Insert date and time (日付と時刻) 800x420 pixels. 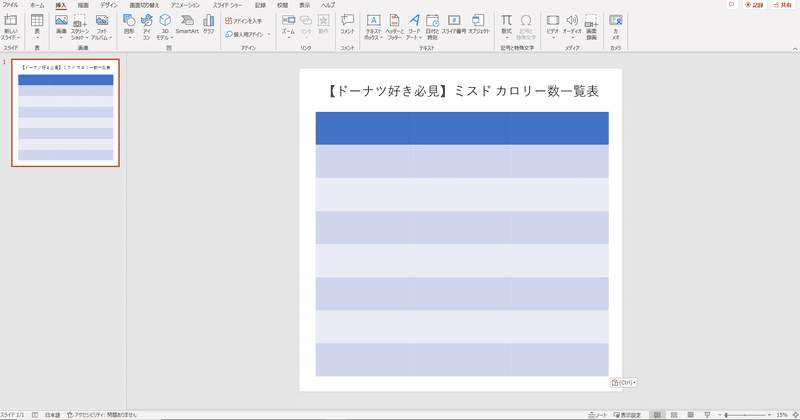point(432,27)
